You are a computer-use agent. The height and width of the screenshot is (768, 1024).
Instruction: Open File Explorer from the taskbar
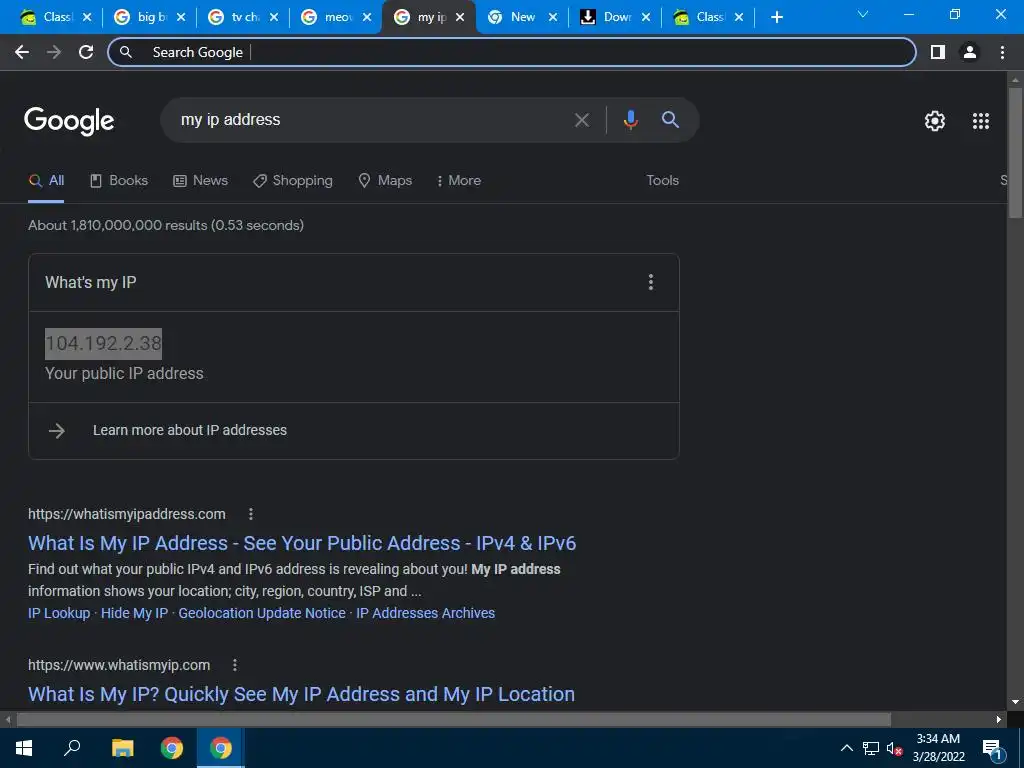pyautogui.click(x=122, y=748)
